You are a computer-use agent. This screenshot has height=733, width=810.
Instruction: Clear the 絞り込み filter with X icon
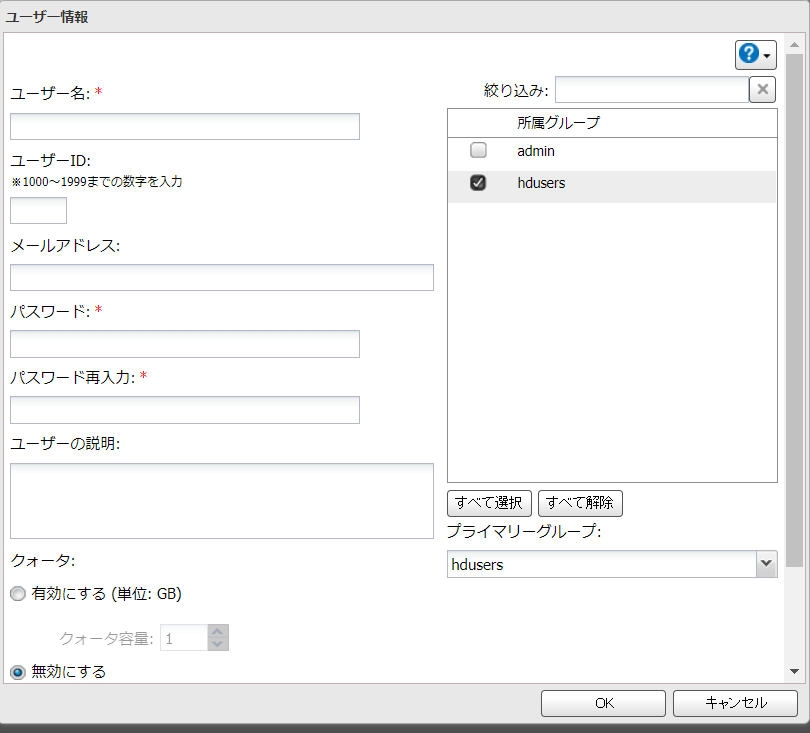(x=762, y=90)
